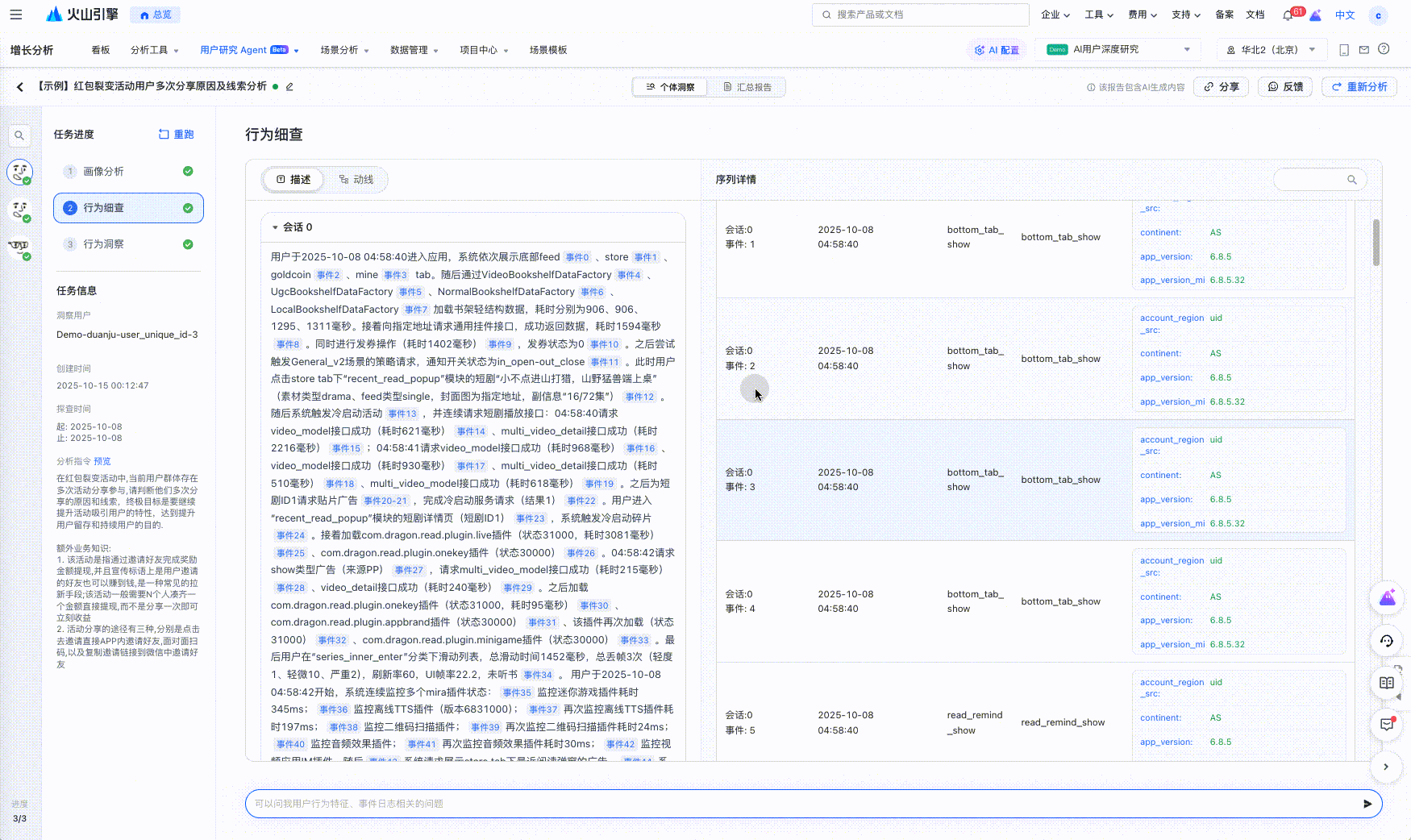The height and width of the screenshot is (840, 1411).
Task: Click send arrow in question box
Action: pyautogui.click(x=1367, y=804)
